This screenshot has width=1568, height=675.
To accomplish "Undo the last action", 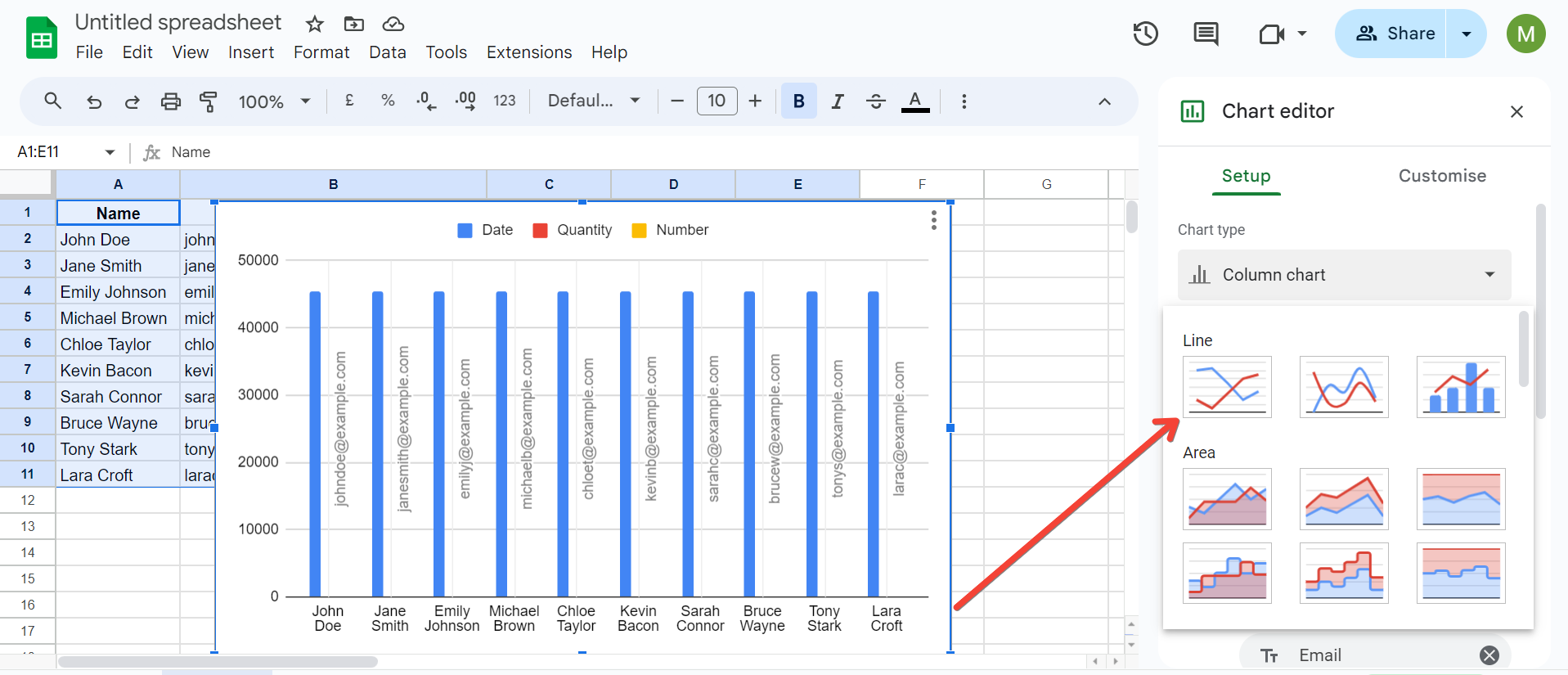I will [x=94, y=101].
